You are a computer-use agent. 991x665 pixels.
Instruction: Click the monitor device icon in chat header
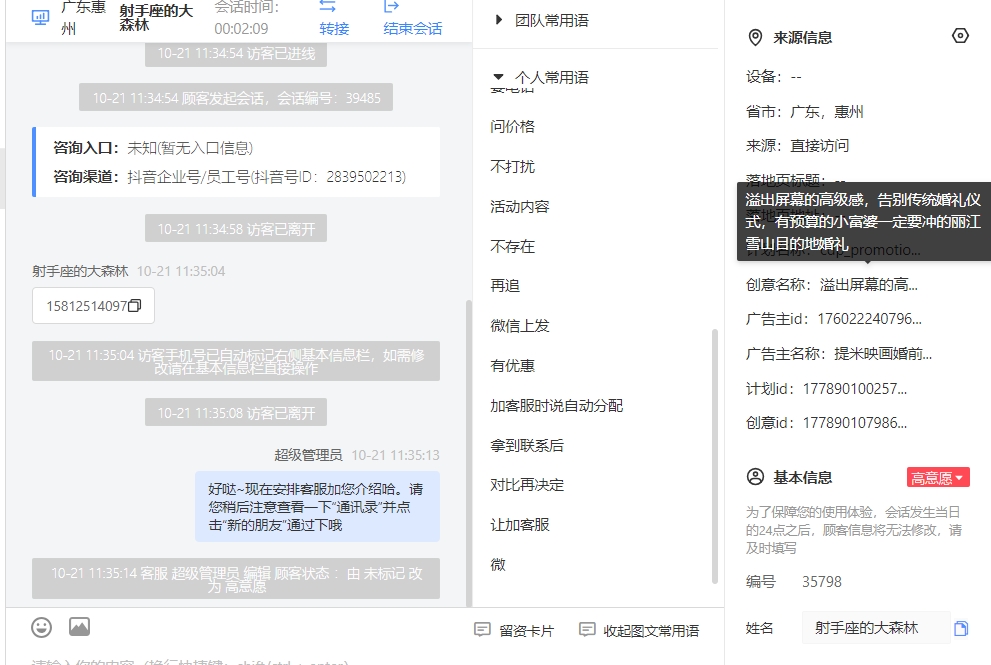(40, 17)
